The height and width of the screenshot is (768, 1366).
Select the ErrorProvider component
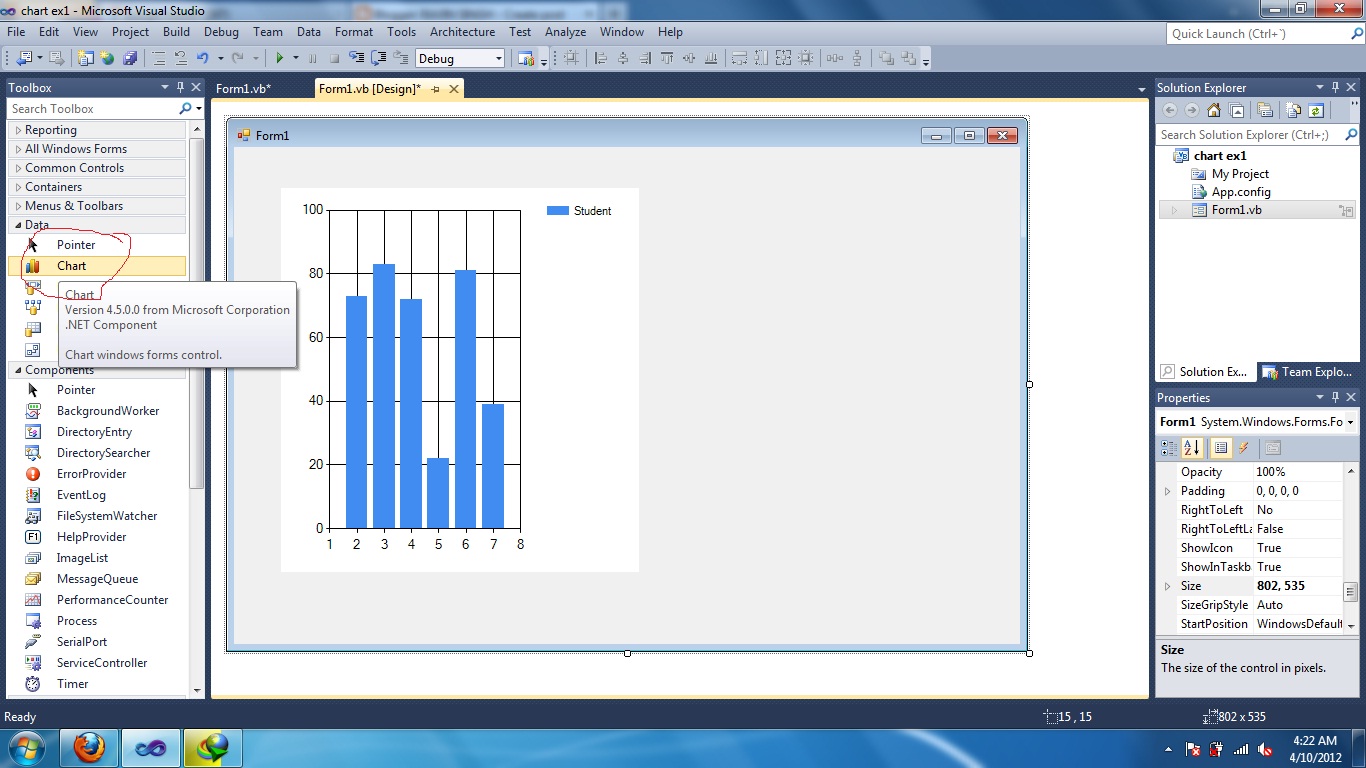pyautogui.click(x=97, y=474)
